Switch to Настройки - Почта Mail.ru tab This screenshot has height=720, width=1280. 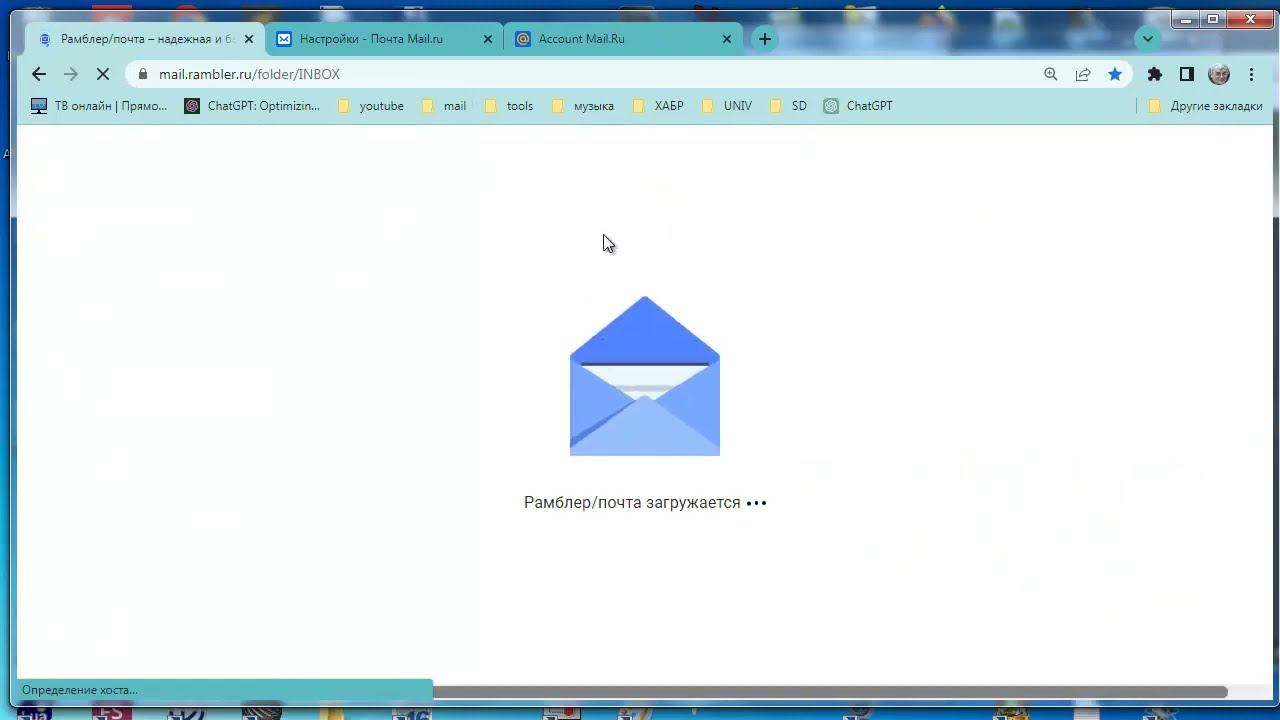pos(384,39)
